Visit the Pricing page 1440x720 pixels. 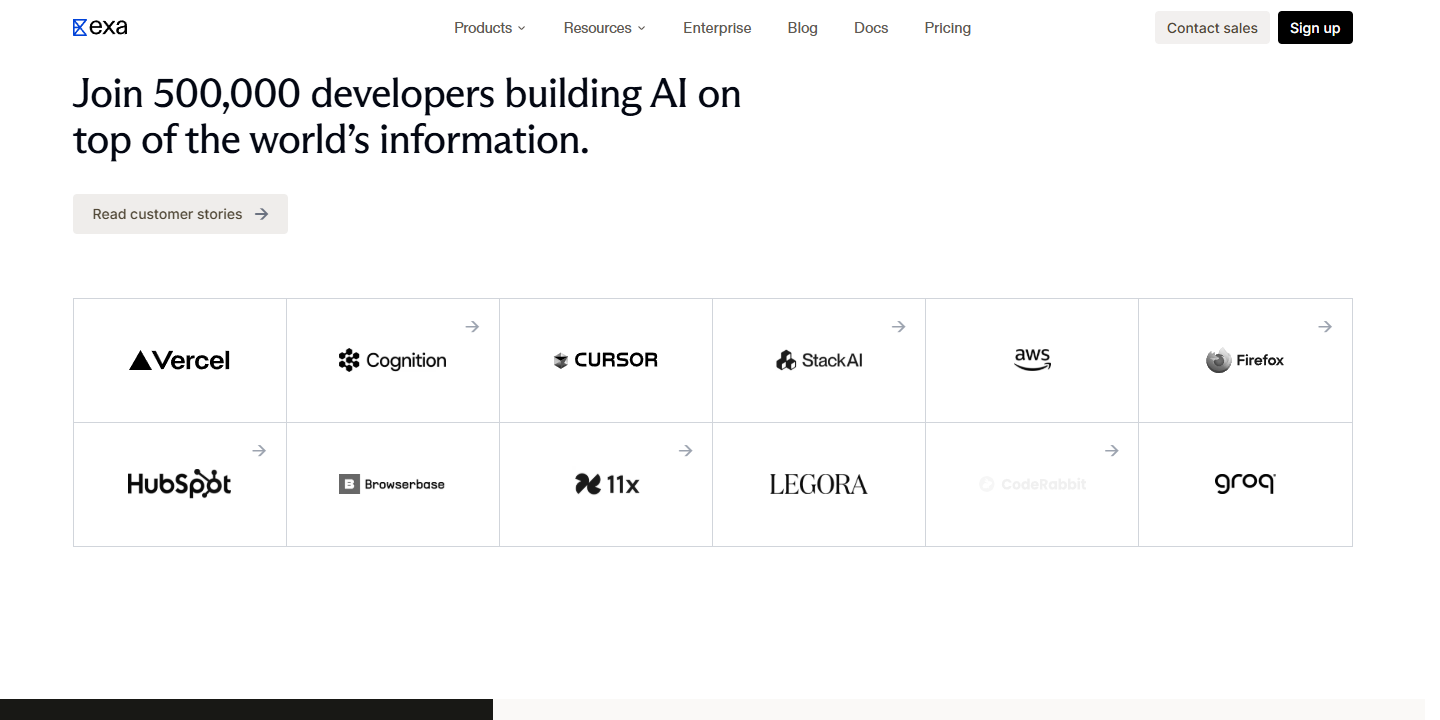(948, 28)
